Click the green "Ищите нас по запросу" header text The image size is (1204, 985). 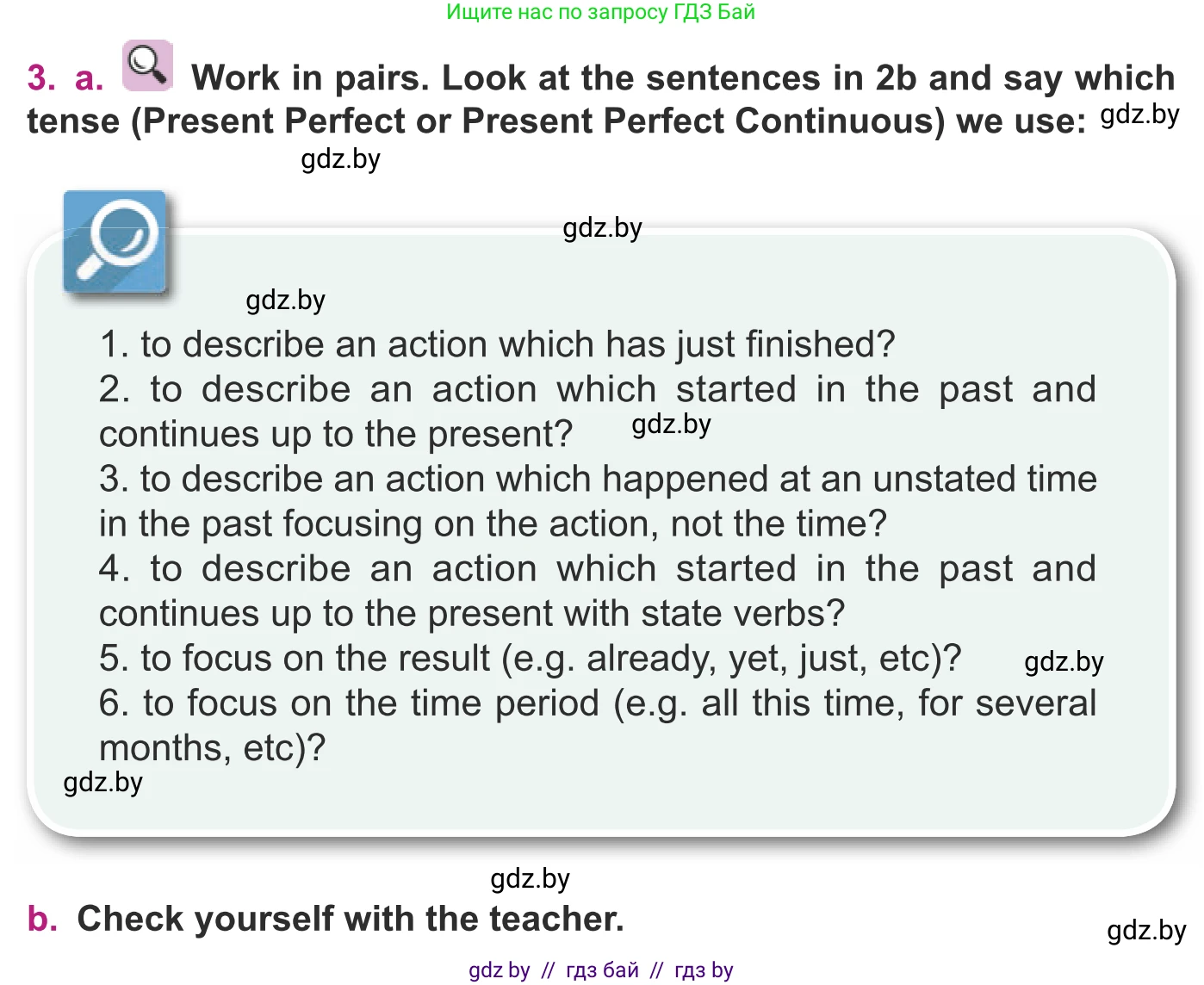pyautogui.click(x=600, y=12)
